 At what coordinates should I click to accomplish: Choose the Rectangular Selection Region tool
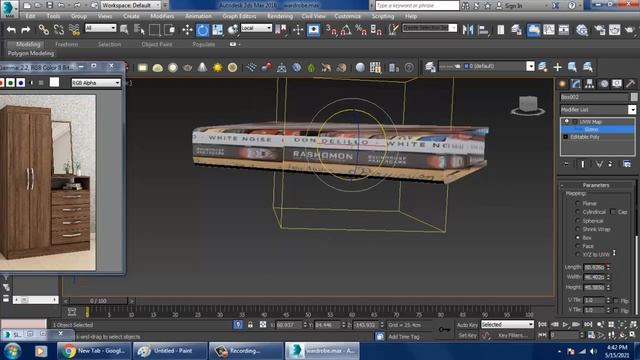(154, 30)
